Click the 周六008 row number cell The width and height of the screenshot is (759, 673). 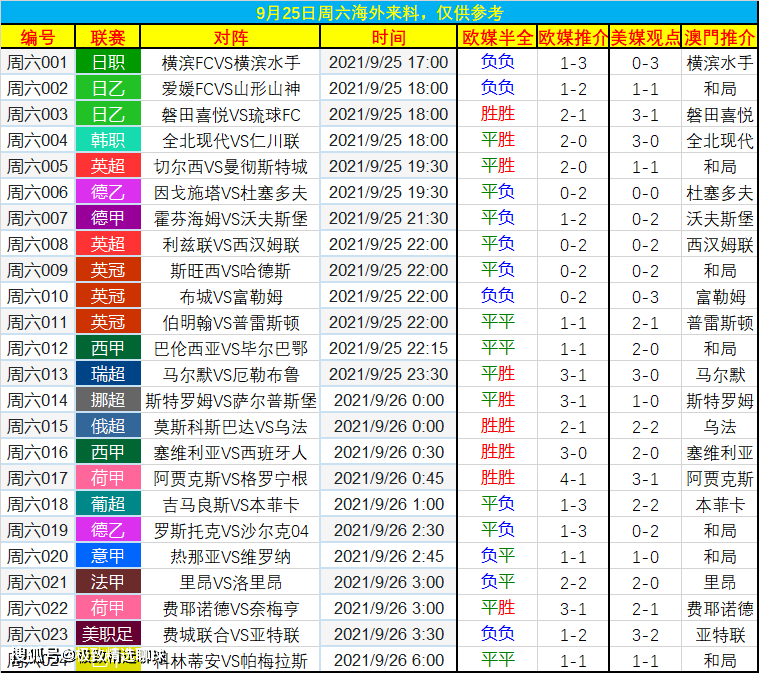coord(38,245)
